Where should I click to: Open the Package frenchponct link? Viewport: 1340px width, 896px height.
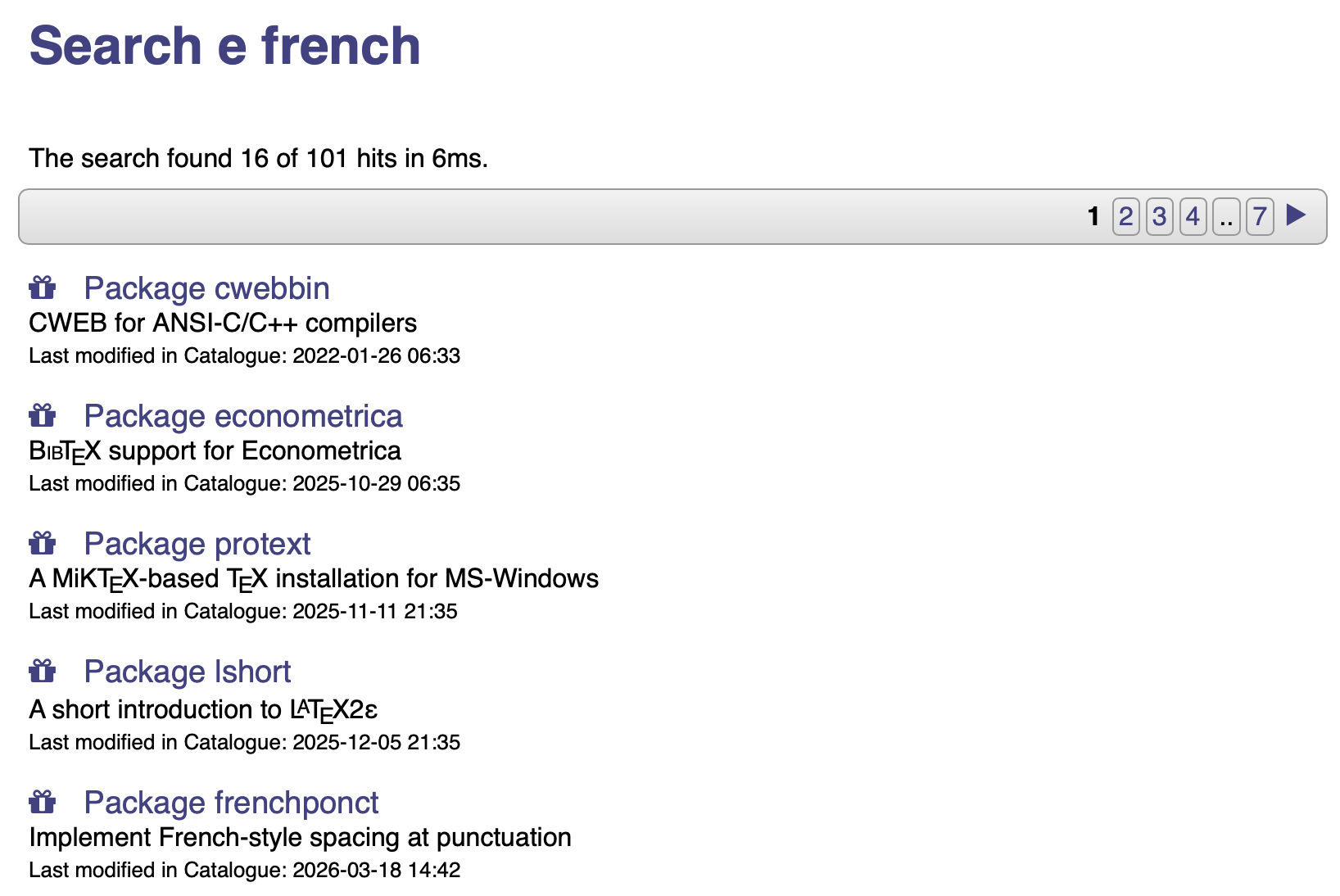(x=231, y=803)
